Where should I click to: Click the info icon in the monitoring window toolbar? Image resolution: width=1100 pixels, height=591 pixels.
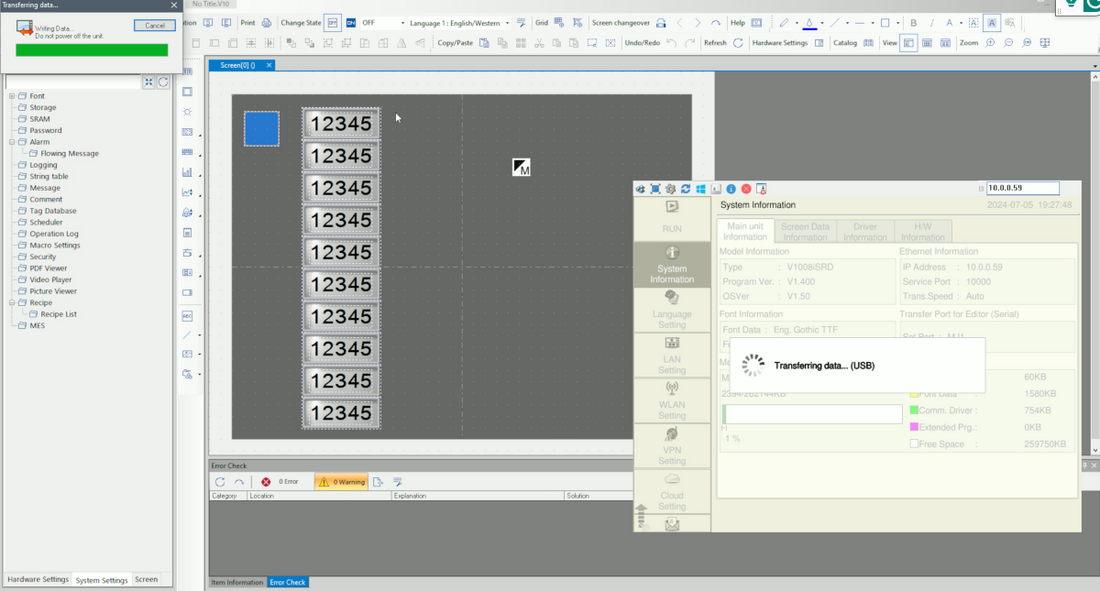pos(731,188)
